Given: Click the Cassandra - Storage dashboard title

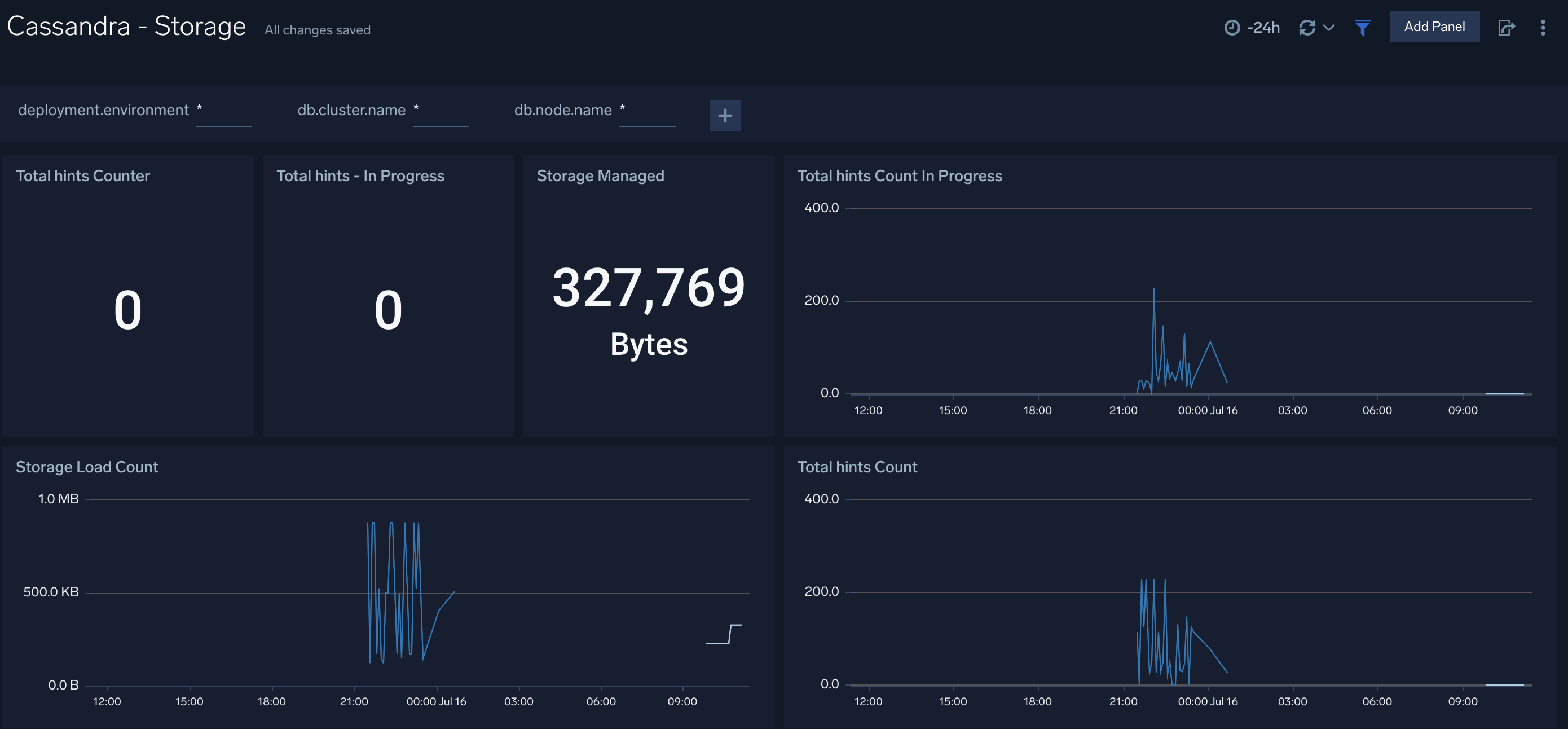Looking at the screenshot, I should coord(126,26).
